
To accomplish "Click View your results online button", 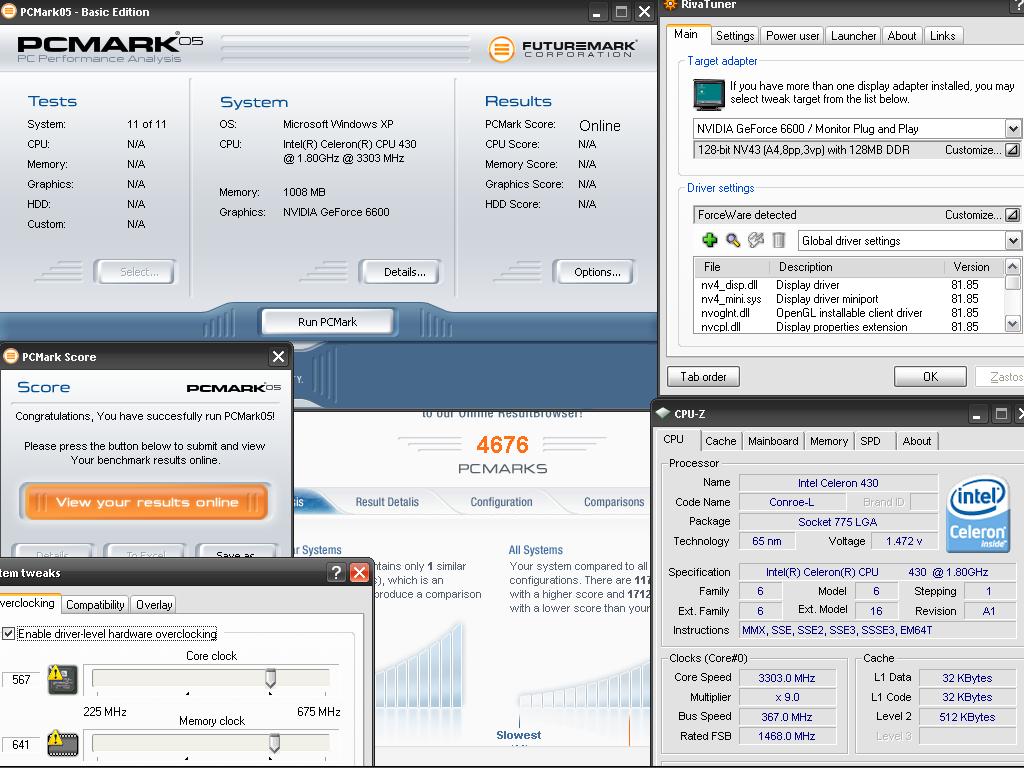I will (x=147, y=502).
